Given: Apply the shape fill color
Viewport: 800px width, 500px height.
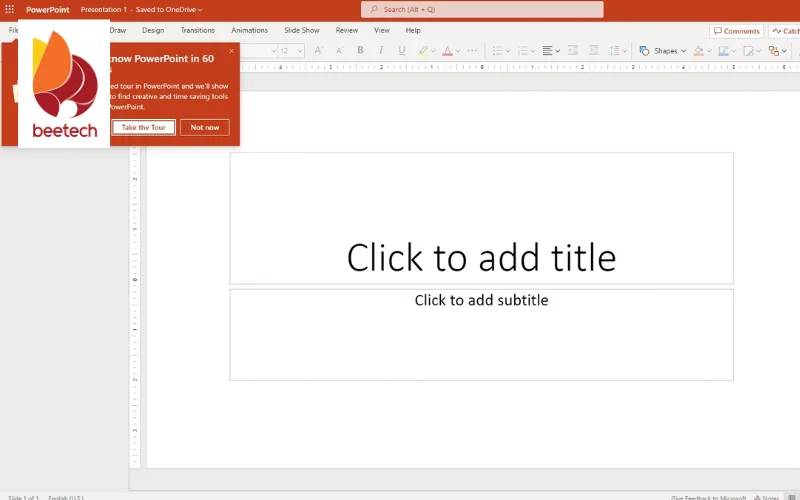Looking at the screenshot, I should coord(698,51).
